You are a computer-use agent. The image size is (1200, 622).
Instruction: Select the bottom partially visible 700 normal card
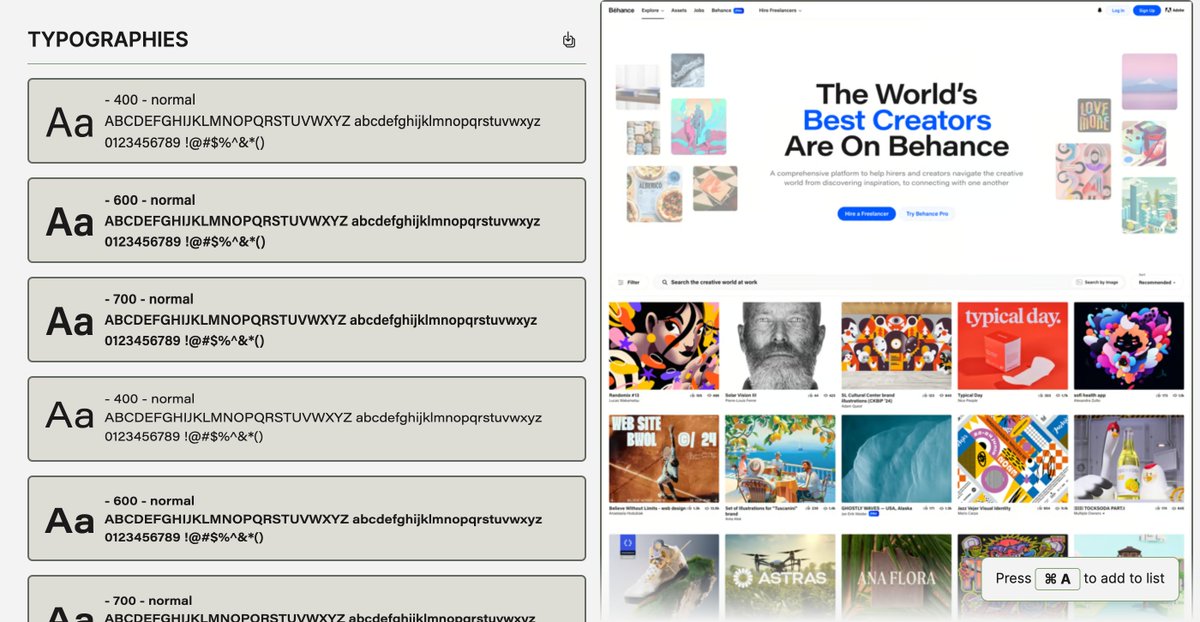tap(306, 599)
